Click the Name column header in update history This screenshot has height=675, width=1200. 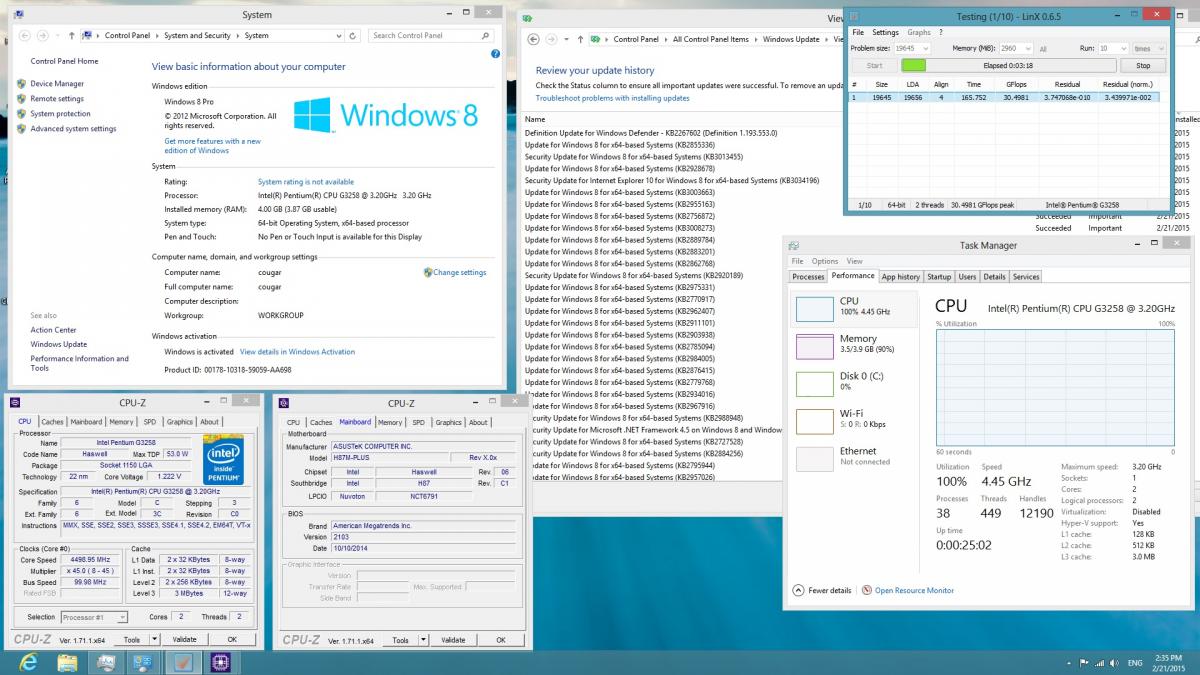click(x=535, y=119)
